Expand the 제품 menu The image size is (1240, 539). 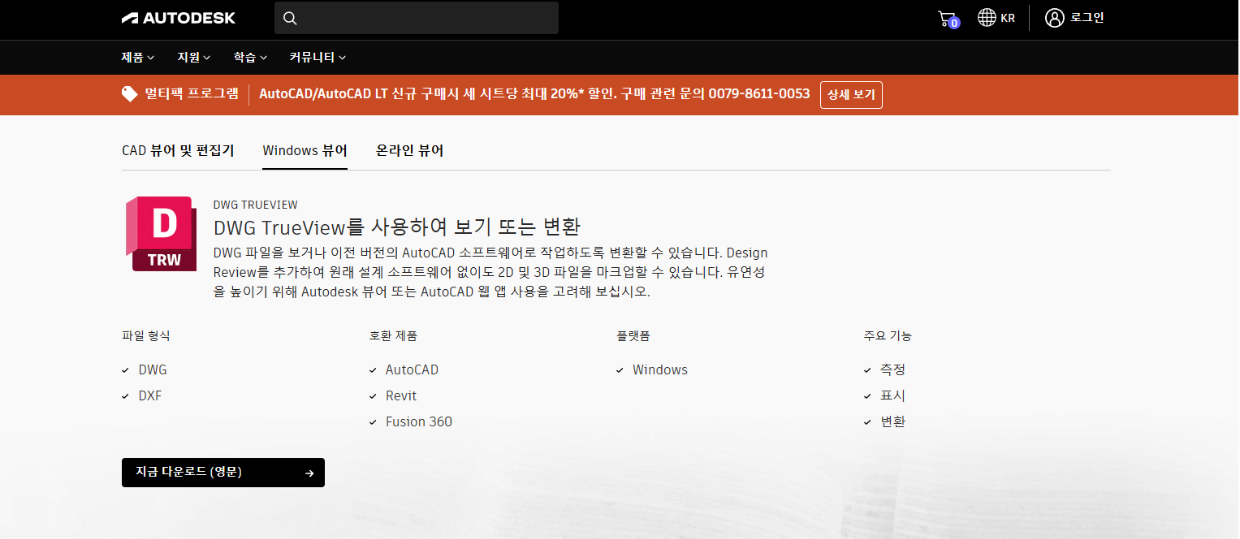point(138,57)
